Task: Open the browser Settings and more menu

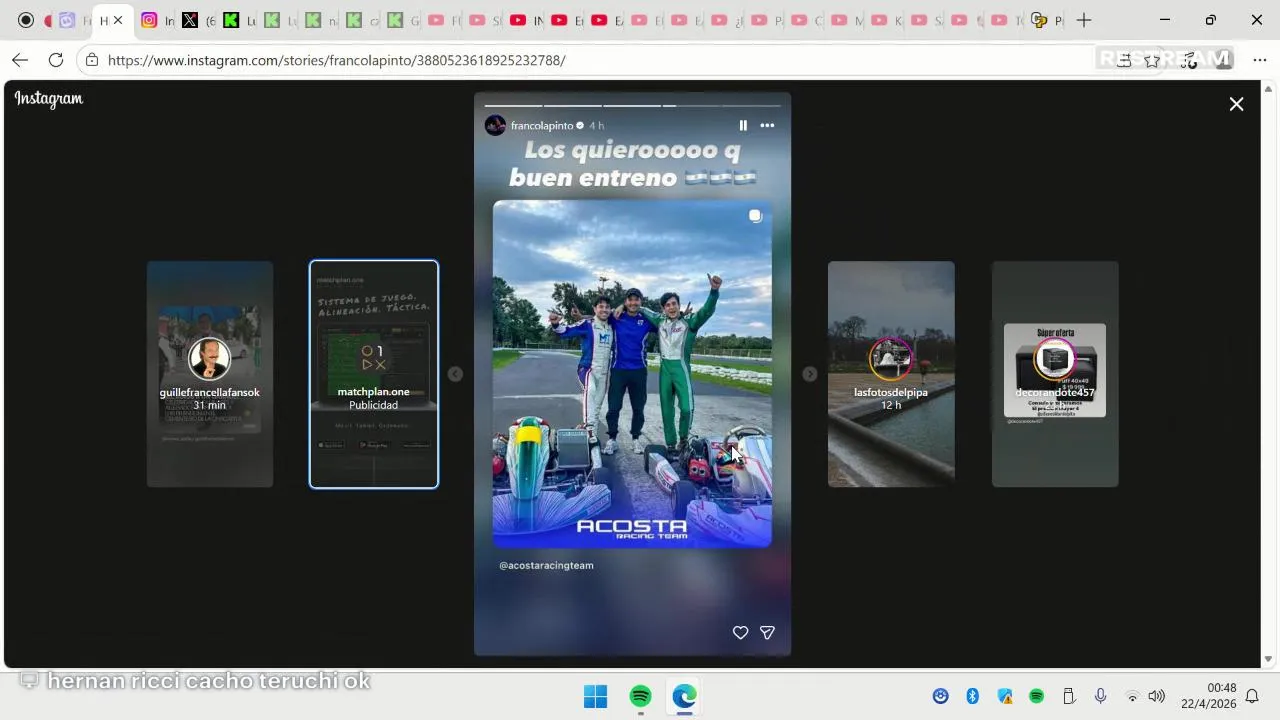Action: point(1259,60)
